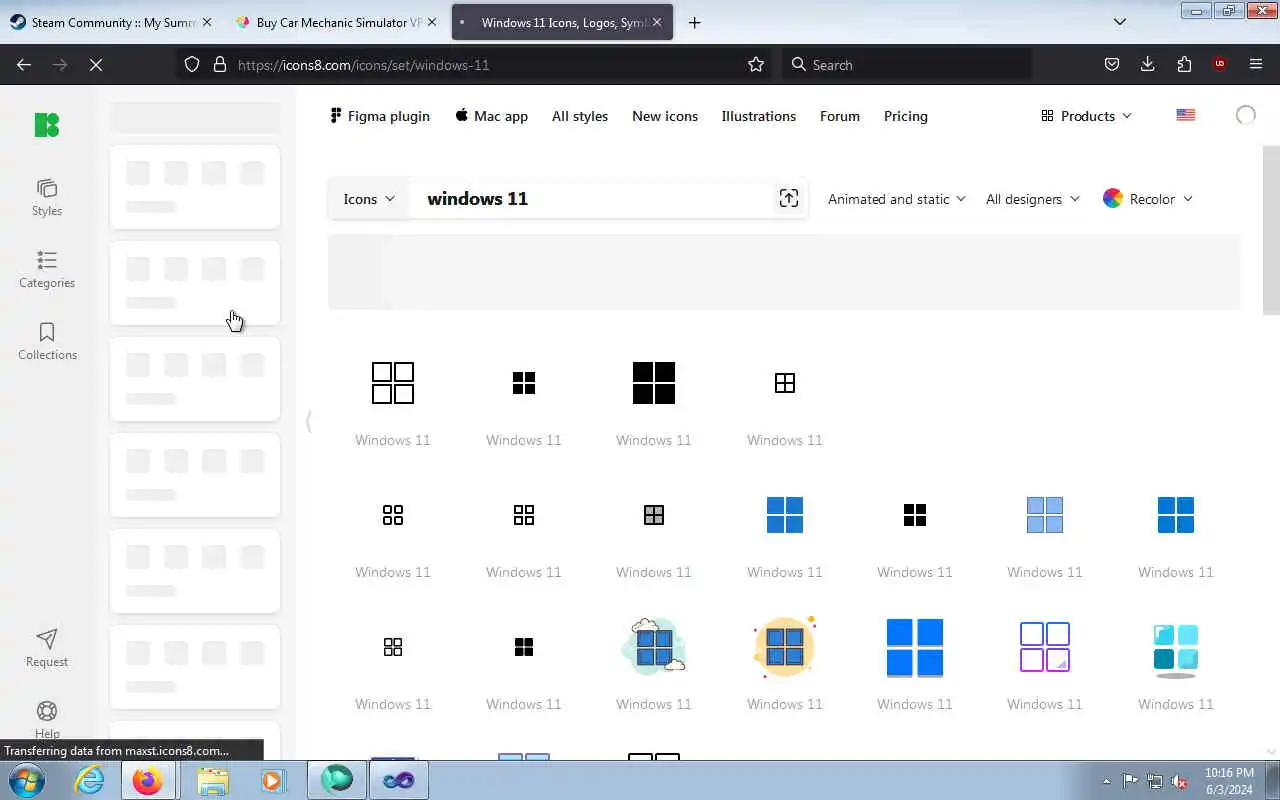
Task: Click the Firefox taskbar icon
Action: click(148, 780)
